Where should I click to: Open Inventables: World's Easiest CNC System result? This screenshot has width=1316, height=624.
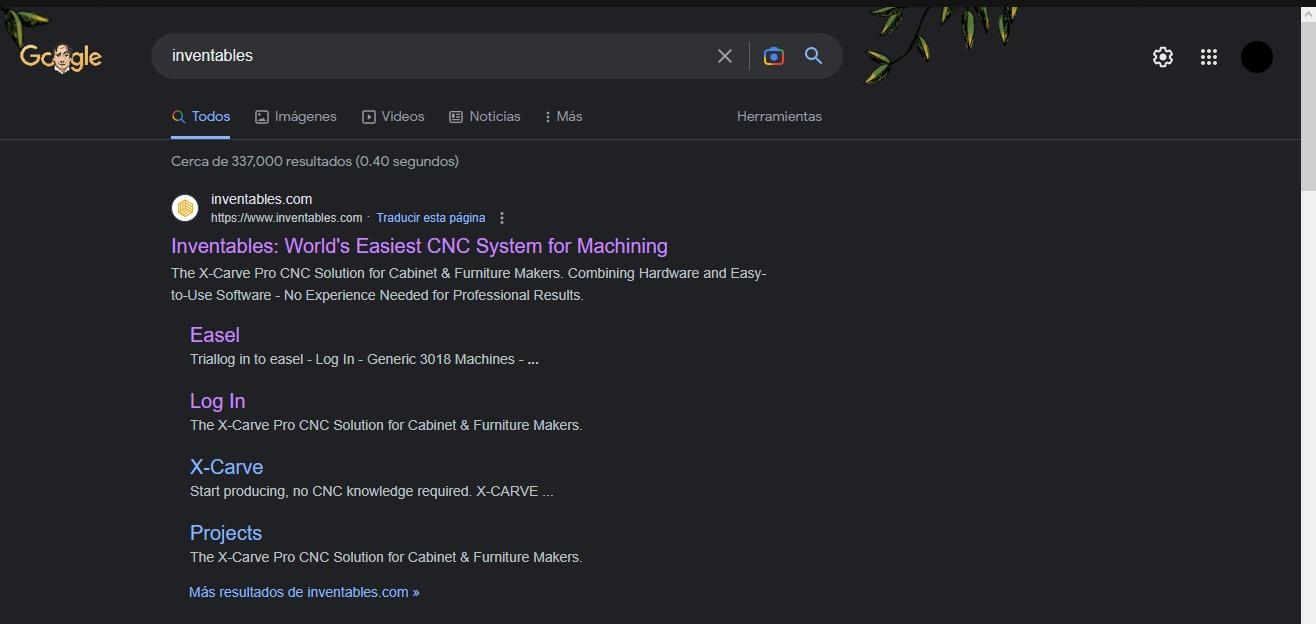419,246
